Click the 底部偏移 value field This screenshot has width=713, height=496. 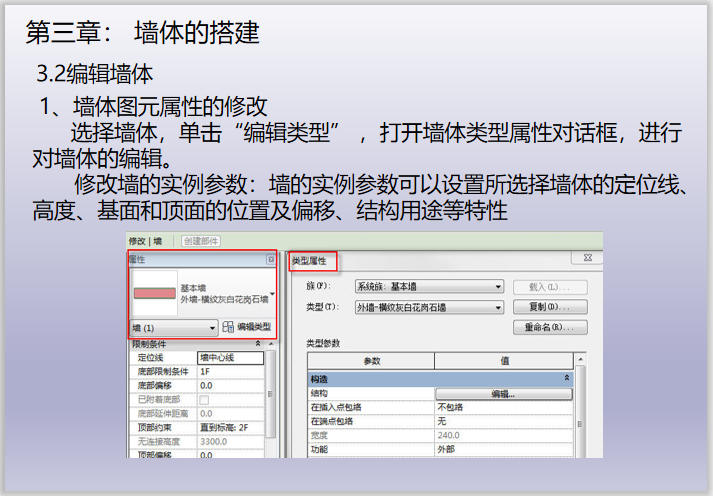pos(230,385)
